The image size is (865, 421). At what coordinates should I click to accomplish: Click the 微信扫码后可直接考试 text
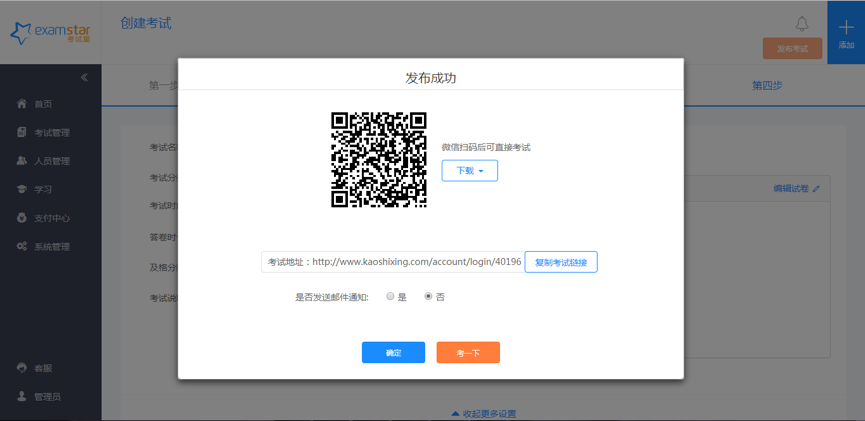[486, 147]
